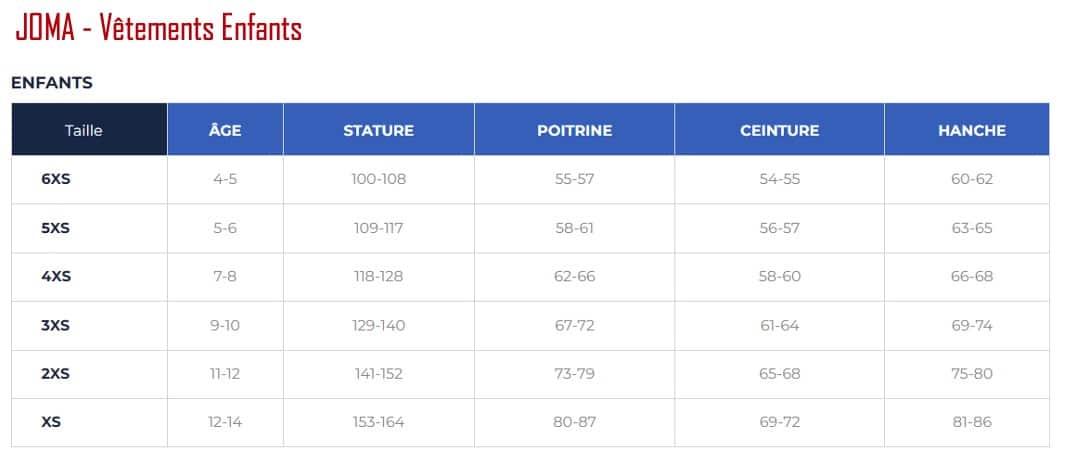This screenshot has height=465, width=1068.
Task: Click the CEINTURE column header
Action: pyautogui.click(x=780, y=130)
